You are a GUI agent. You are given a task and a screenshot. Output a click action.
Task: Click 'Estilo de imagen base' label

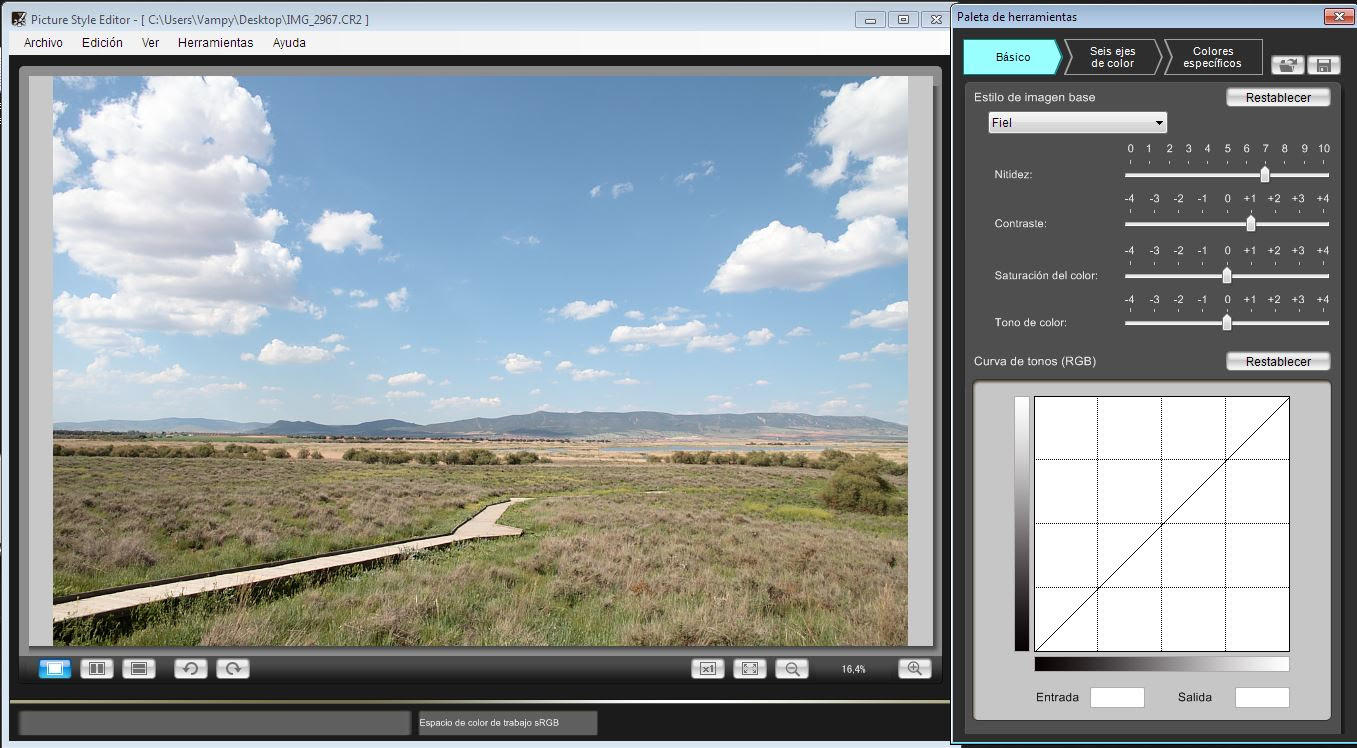pyautogui.click(x=1034, y=97)
